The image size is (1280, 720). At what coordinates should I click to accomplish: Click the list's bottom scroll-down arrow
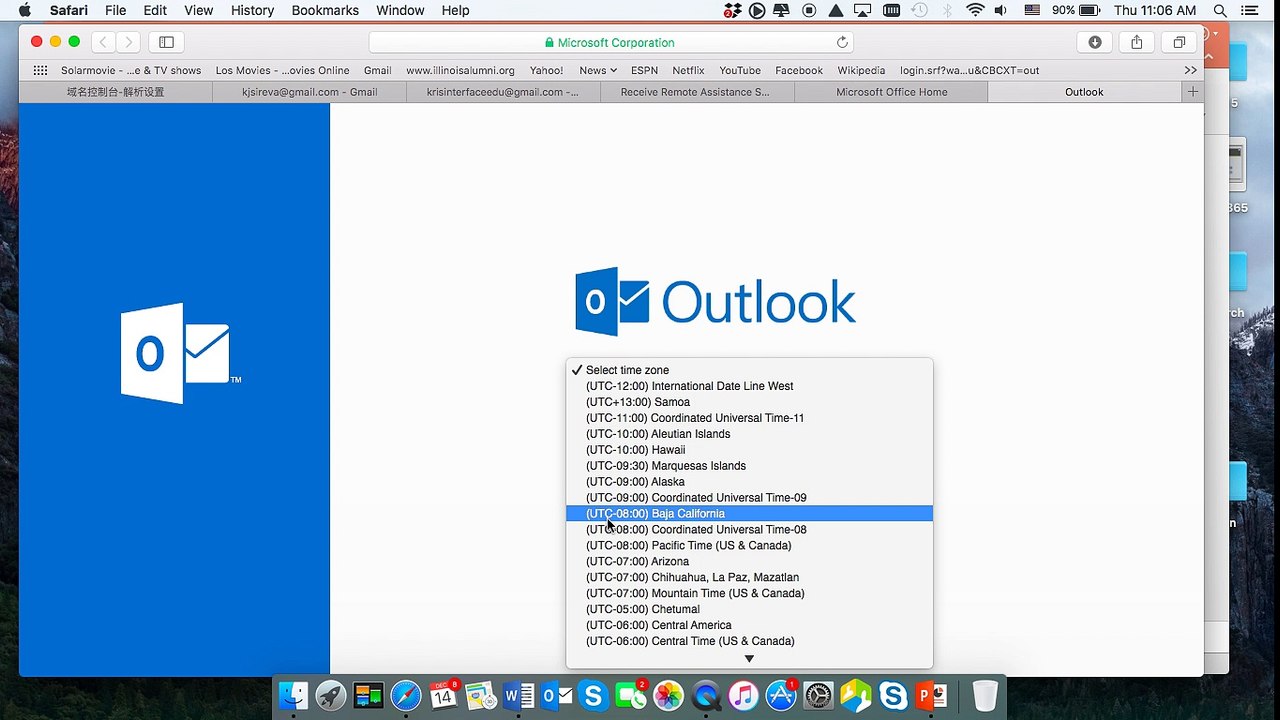(x=749, y=658)
